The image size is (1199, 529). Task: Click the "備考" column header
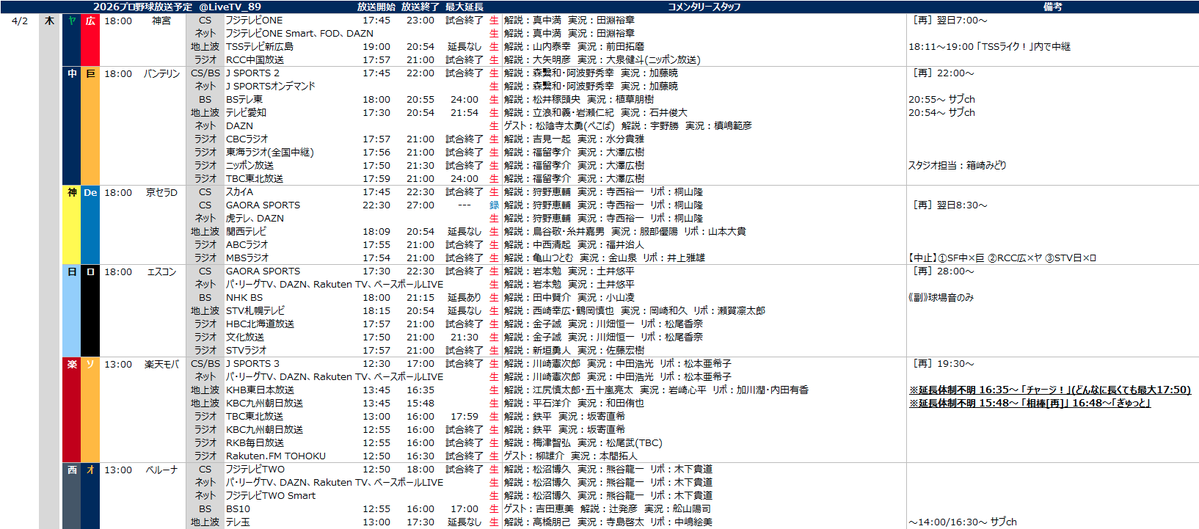pos(1051,6)
